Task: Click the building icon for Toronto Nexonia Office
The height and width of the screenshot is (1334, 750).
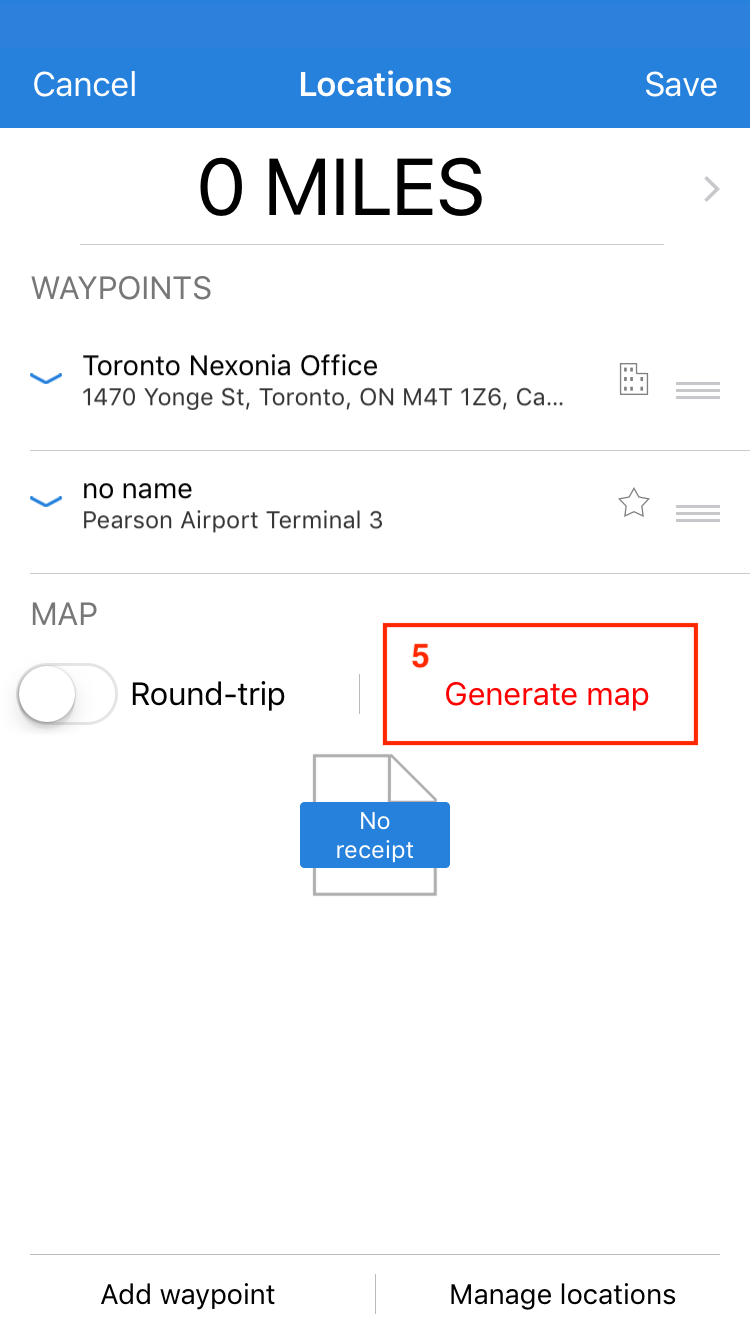Action: [634, 380]
